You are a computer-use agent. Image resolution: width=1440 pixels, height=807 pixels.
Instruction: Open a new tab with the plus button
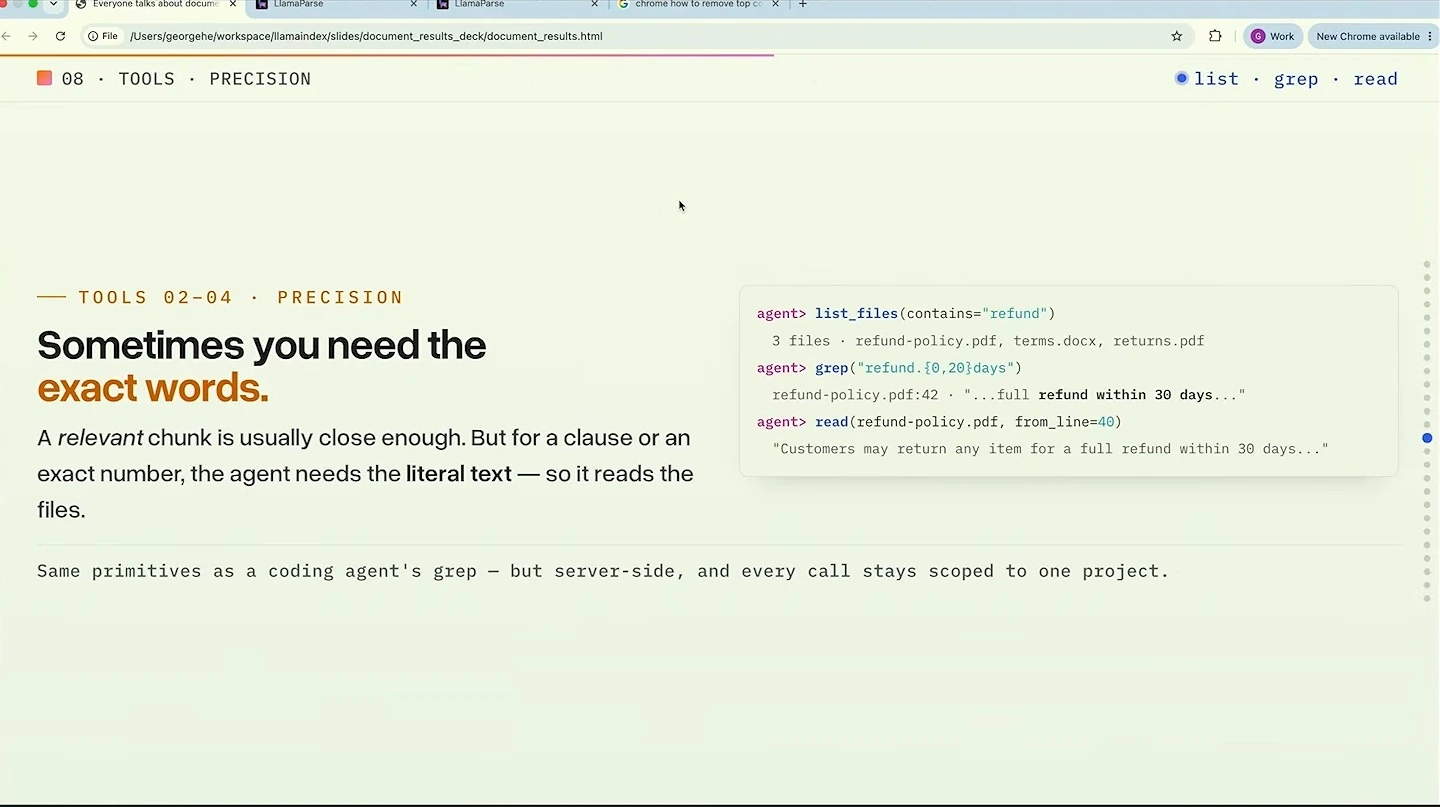click(x=802, y=5)
